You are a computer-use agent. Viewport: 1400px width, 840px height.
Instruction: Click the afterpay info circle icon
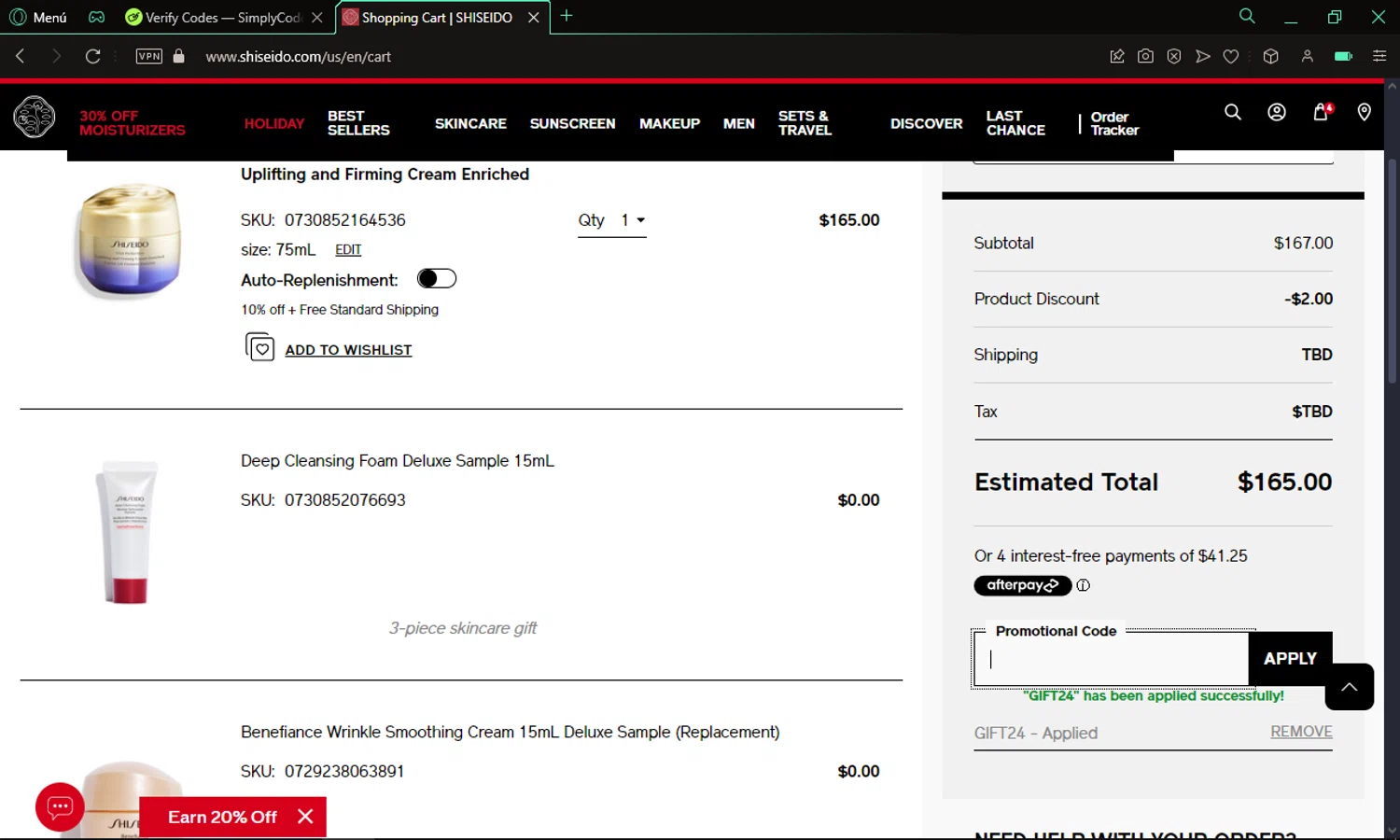pos(1084,585)
